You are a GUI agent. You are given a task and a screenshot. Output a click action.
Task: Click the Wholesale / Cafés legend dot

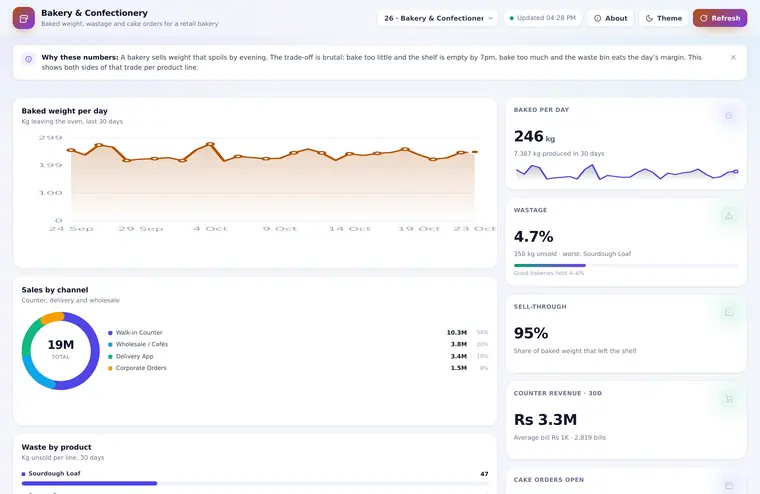110,345
